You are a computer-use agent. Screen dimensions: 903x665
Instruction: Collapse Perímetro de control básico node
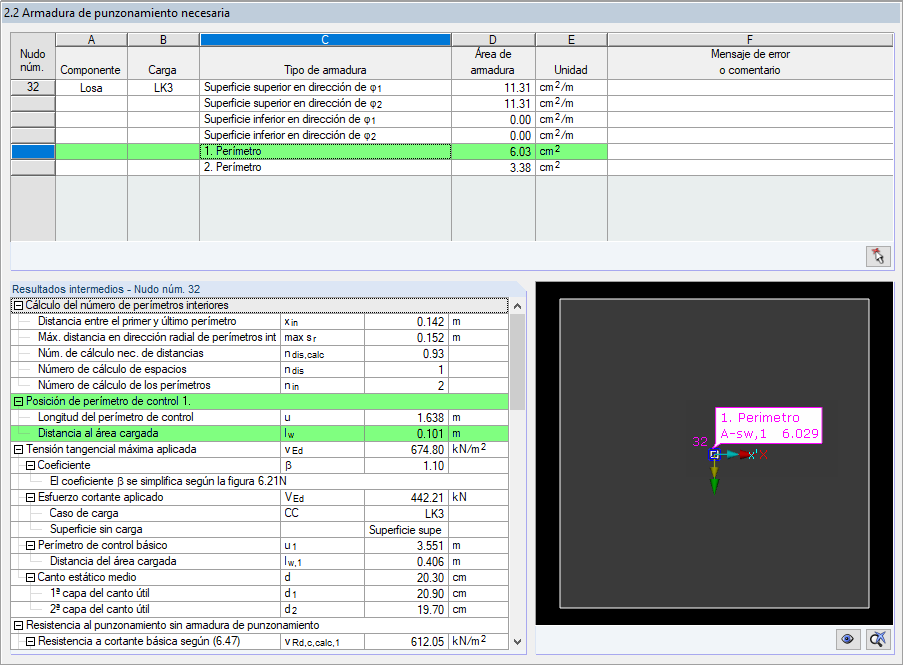click(x=31, y=545)
